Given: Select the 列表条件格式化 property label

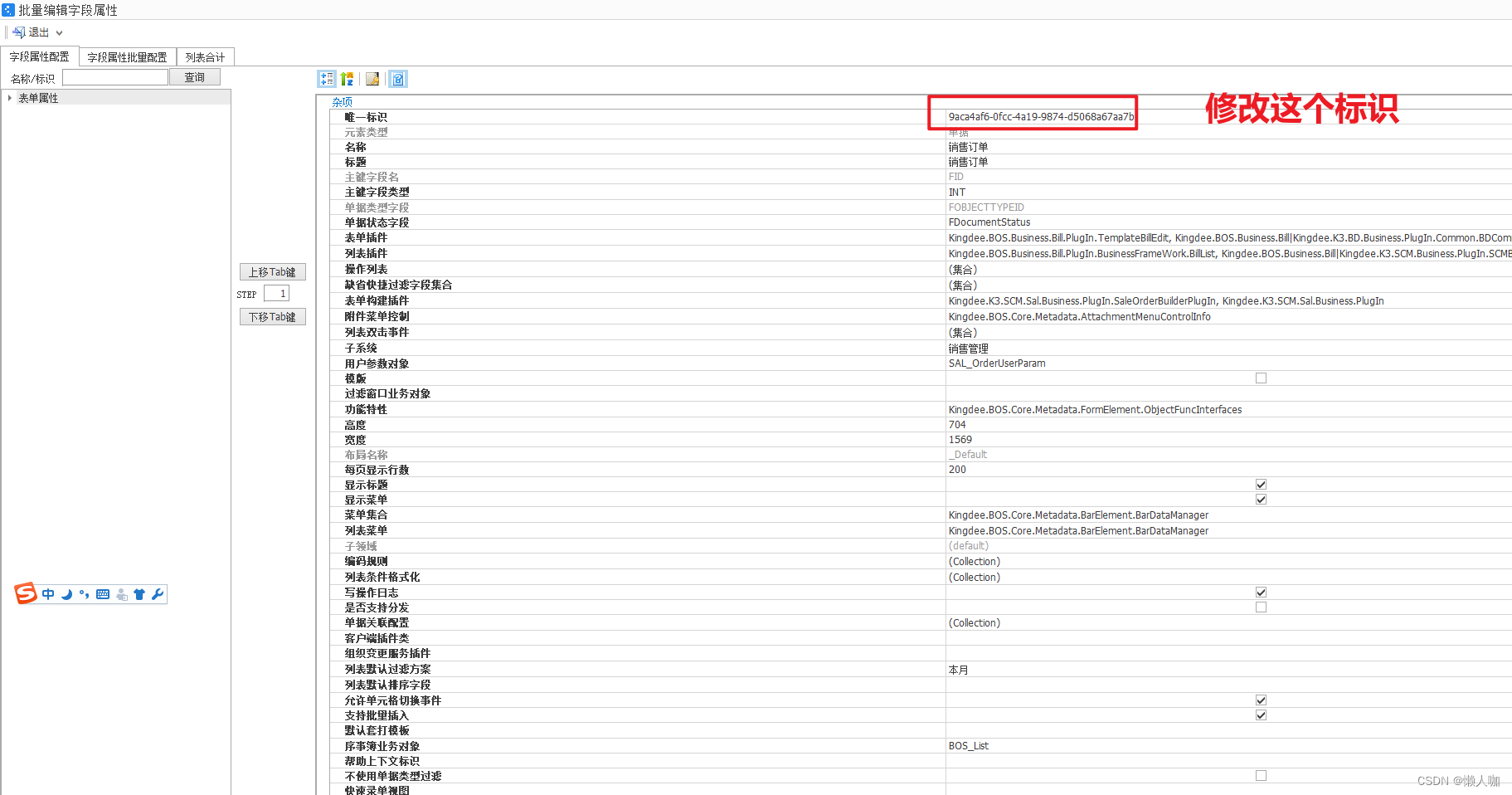Looking at the screenshot, I should pos(382,578).
